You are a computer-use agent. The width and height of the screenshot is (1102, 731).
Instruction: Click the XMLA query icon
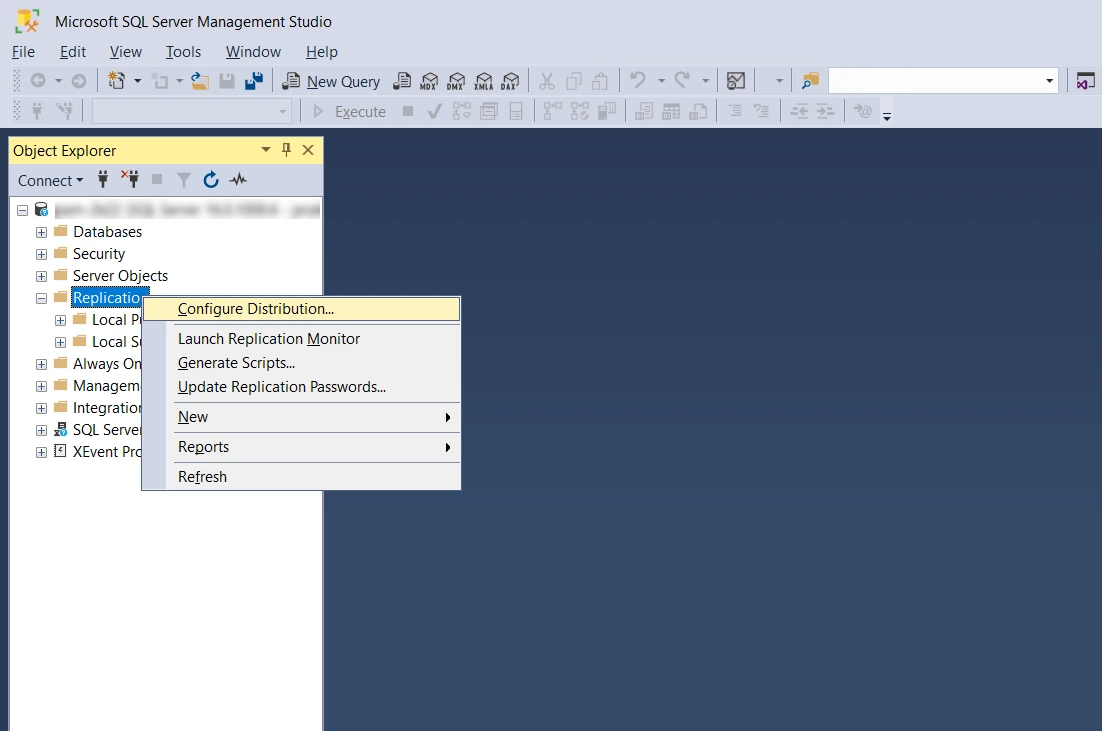[x=484, y=82]
